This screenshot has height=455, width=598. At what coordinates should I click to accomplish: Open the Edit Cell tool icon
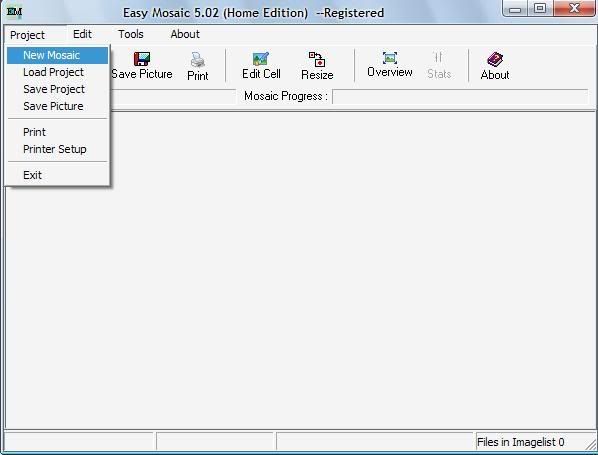[261, 59]
